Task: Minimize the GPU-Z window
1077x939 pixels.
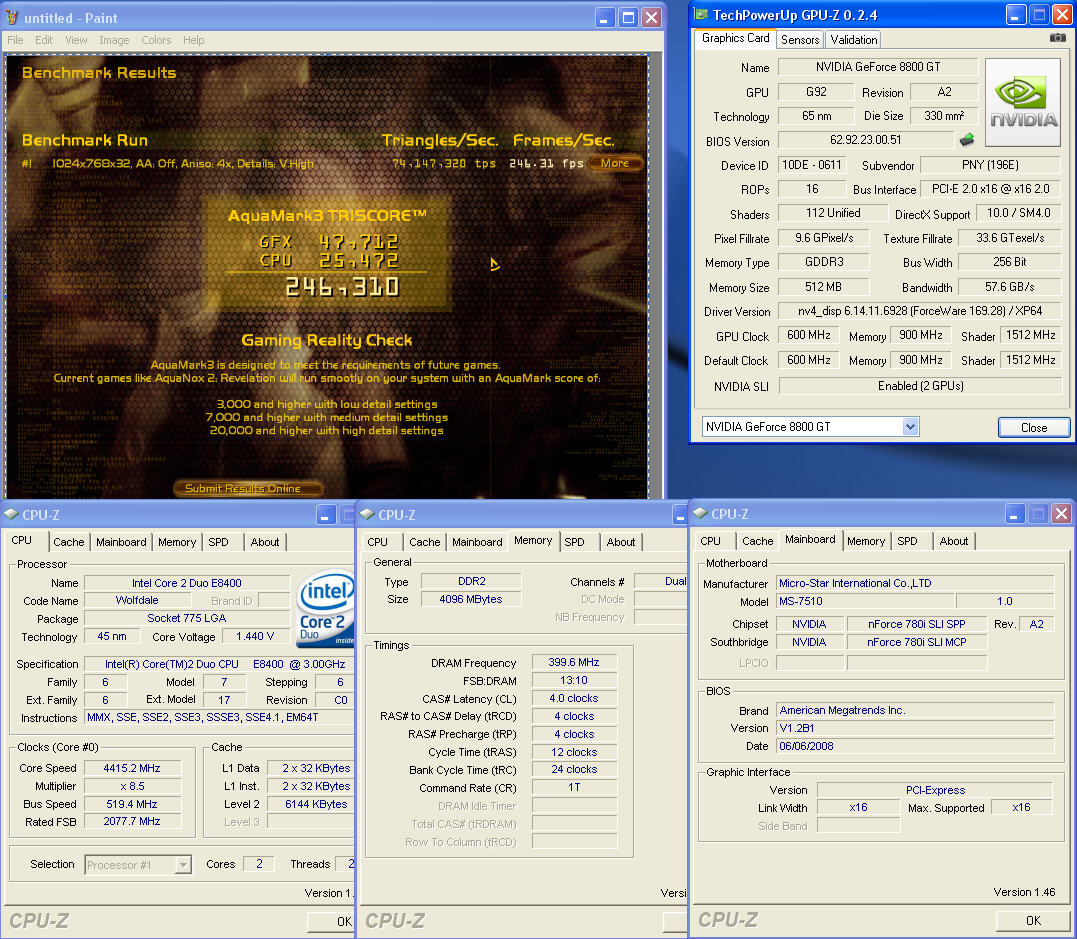Action: coord(1016,14)
